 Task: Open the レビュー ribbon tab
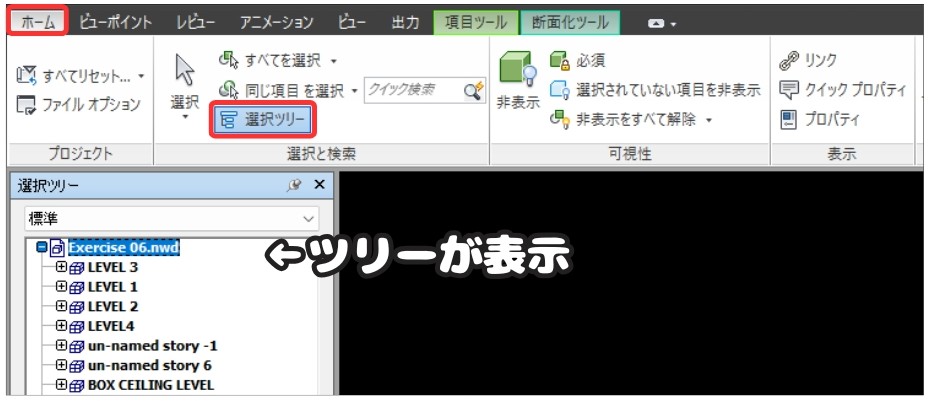[197, 23]
